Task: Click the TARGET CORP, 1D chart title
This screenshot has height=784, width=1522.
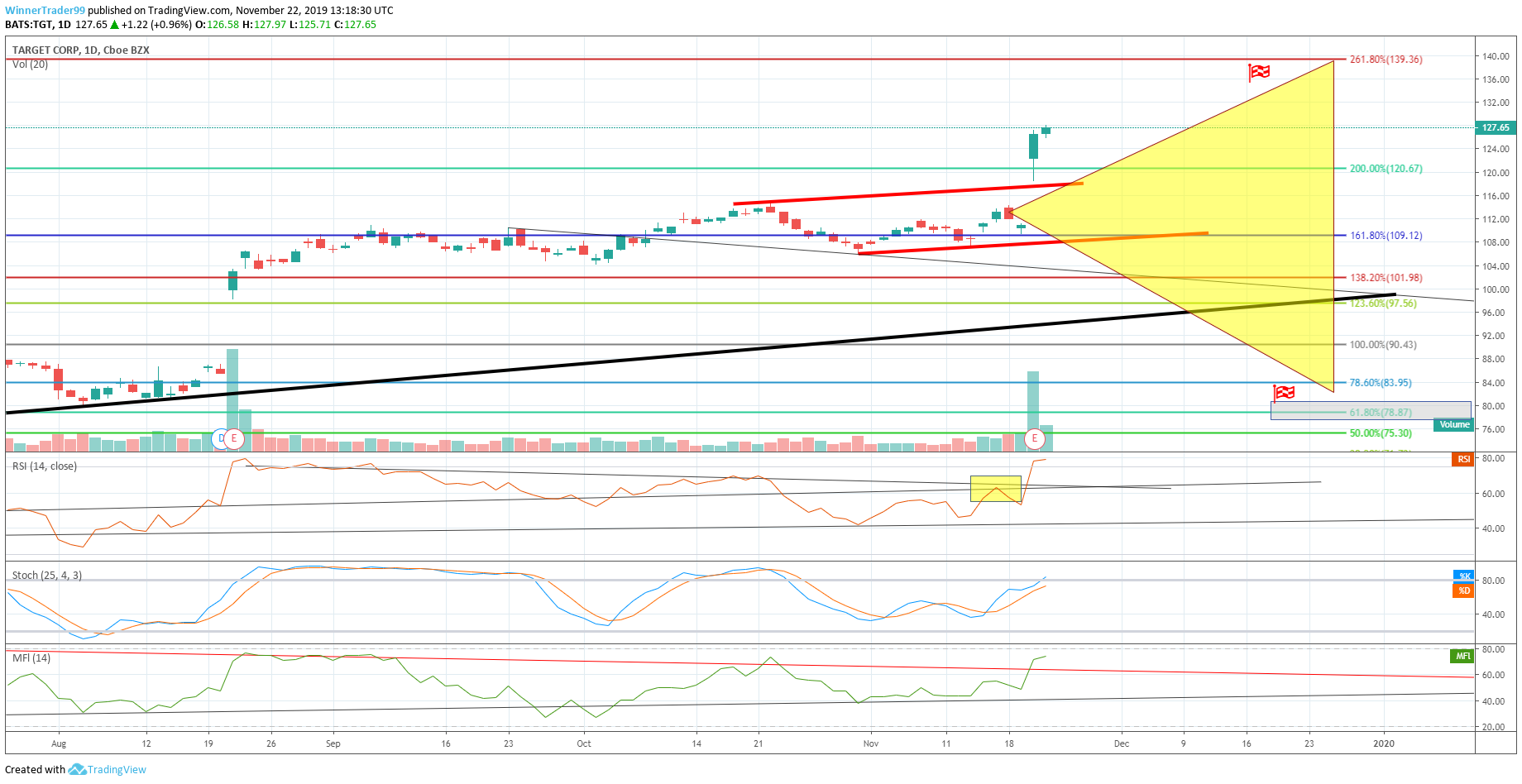Action: 81,50
